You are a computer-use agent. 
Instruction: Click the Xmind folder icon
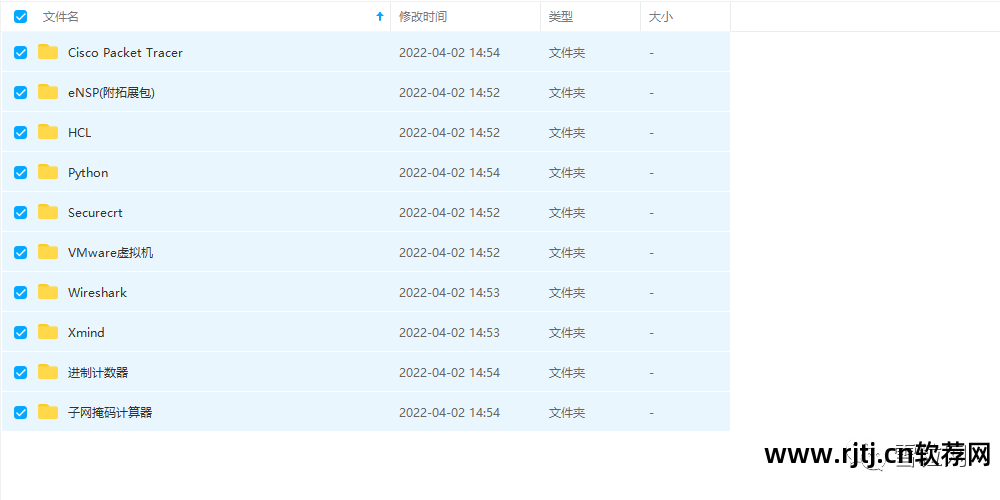pos(48,332)
